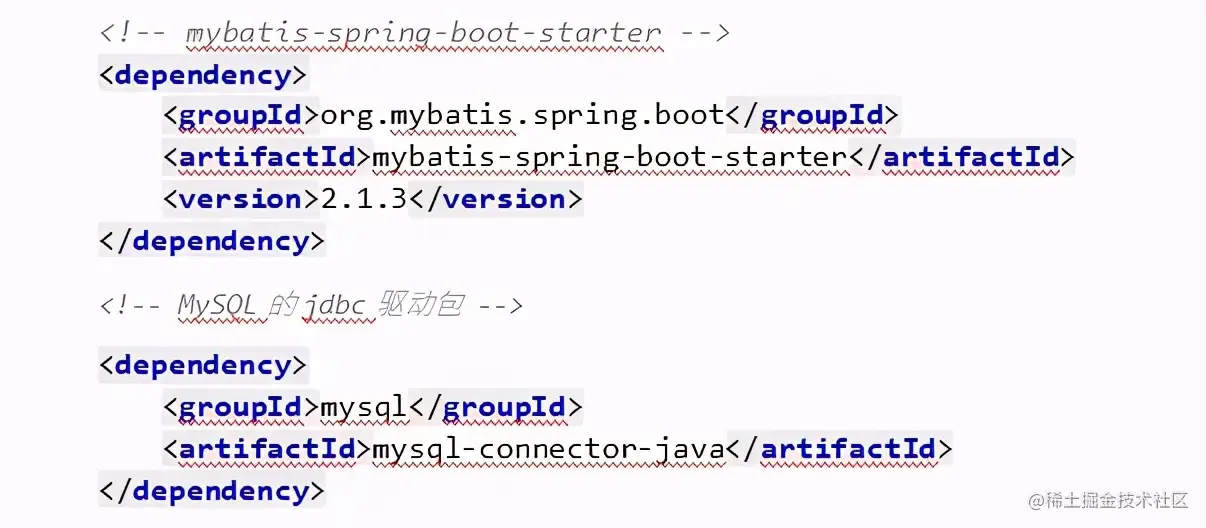This screenshot has width=1206, height=528.
Task: Click the second opening <dependency> tag
Action: click(203, 364)
